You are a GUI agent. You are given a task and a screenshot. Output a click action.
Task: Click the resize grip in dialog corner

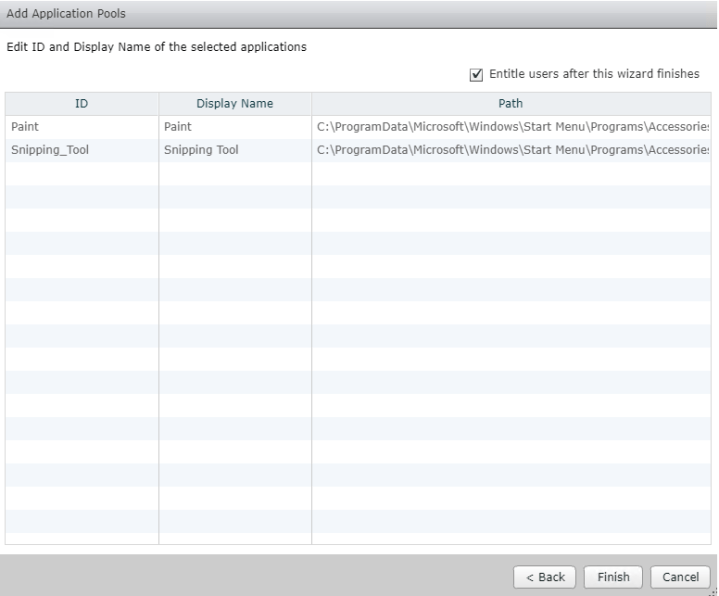click(714, 591)
